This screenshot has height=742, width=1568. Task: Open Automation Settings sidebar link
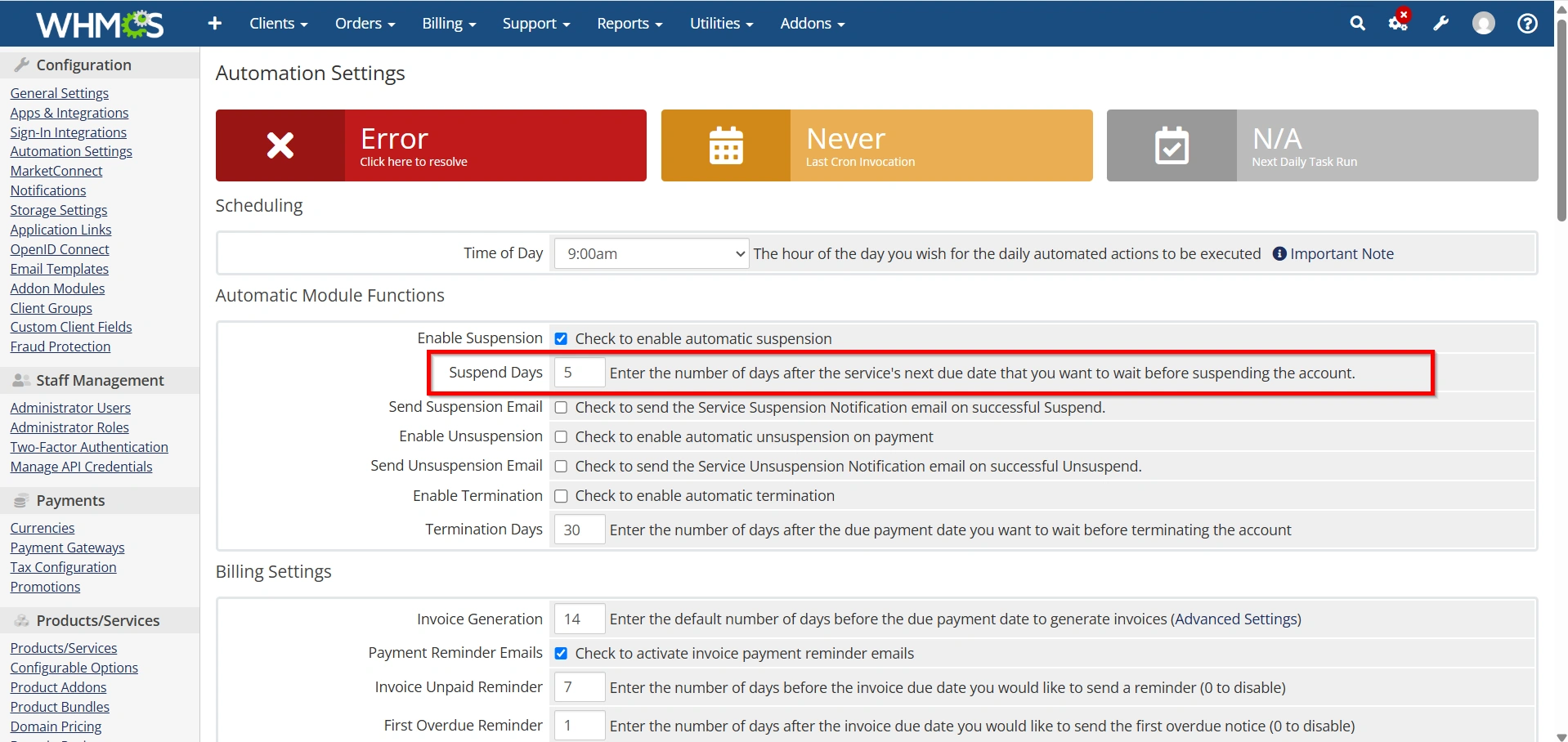point(71,151)
